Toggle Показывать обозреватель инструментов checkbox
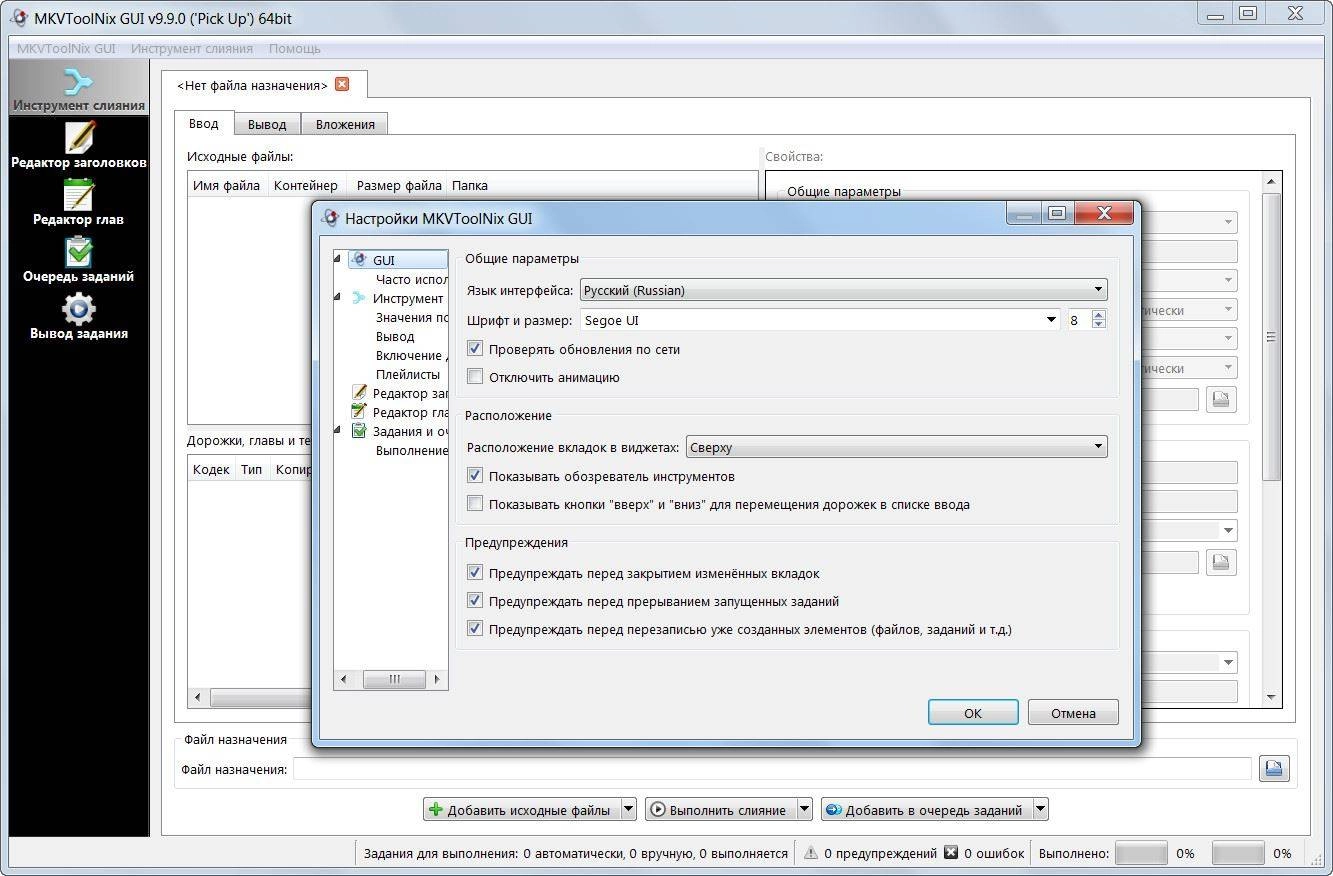Screen dimensions: 1333x876 [475, 476]
